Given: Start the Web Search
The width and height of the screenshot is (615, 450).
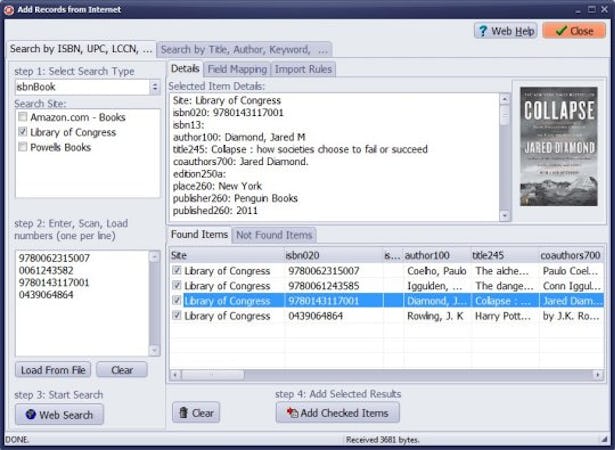Looking at the screenshot, I should pyautogui.click(x=59, y=414).
